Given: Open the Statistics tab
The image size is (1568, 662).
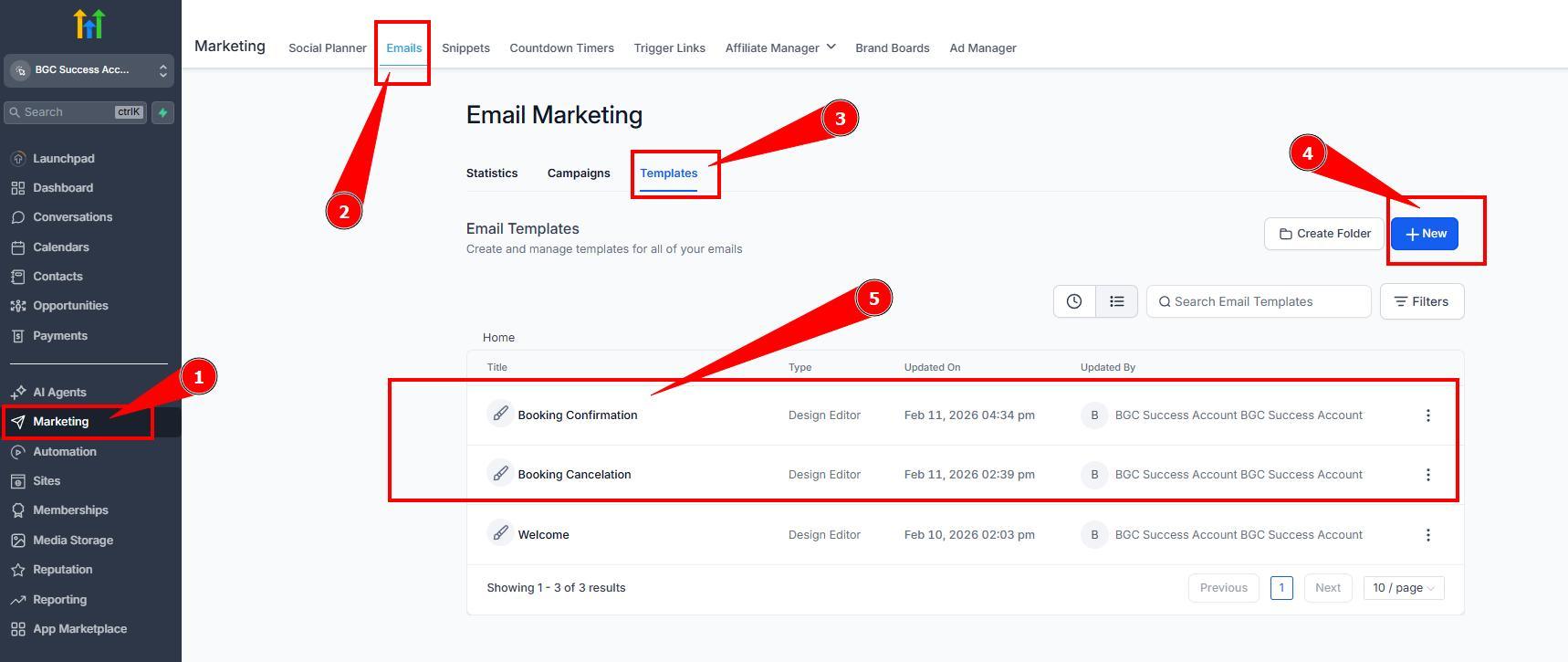Looking at the screenshot, I should click(492, 173).
